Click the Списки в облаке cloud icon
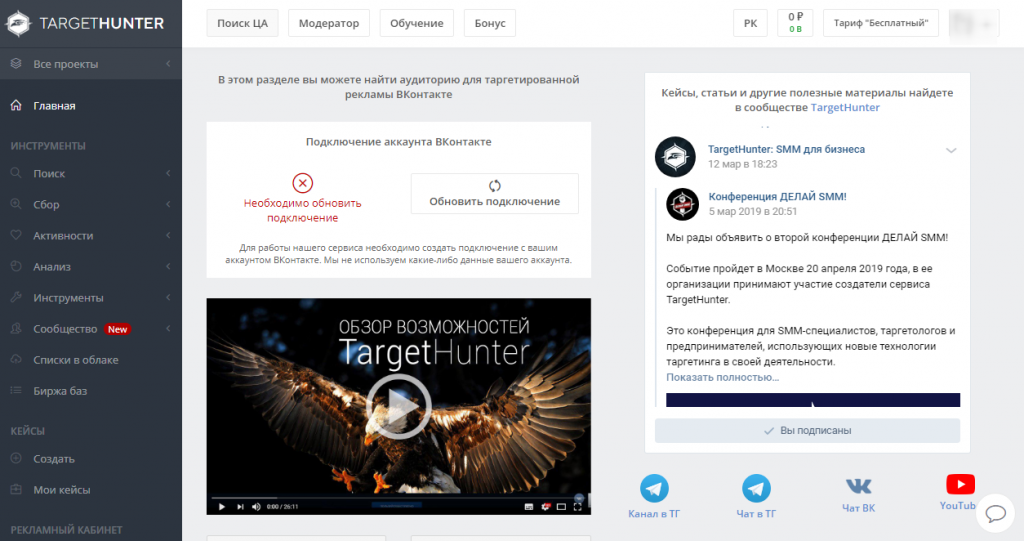Image resolution: width=1024 pixels, height=541 pixels. tap(16, 359)
